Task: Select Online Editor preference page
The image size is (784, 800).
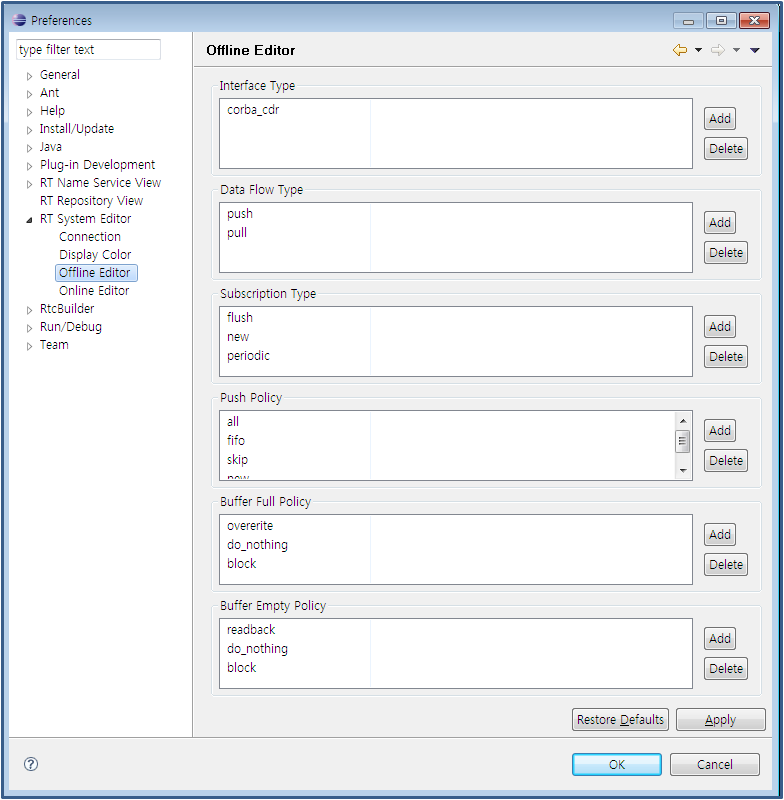Action: pyautogui.click(x=94, y=291)
